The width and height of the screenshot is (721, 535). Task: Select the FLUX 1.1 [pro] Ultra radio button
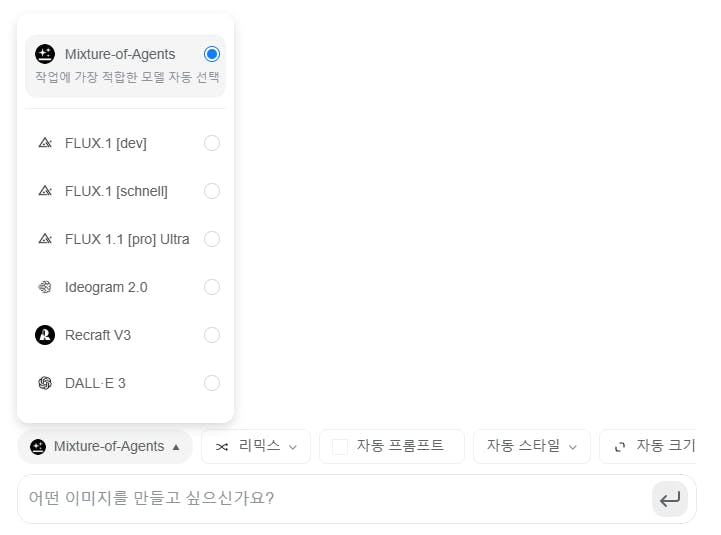(211, 239)
